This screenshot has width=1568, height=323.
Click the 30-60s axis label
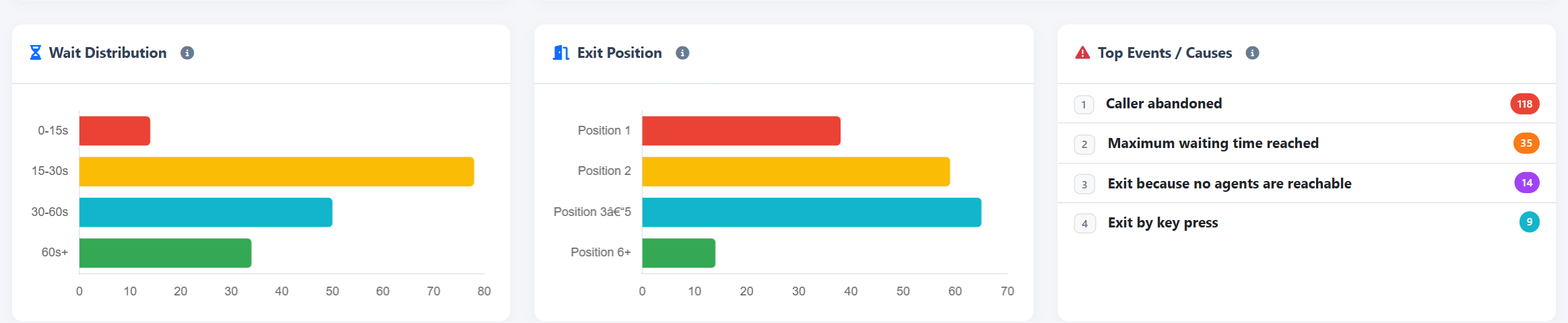pos(50,212)
